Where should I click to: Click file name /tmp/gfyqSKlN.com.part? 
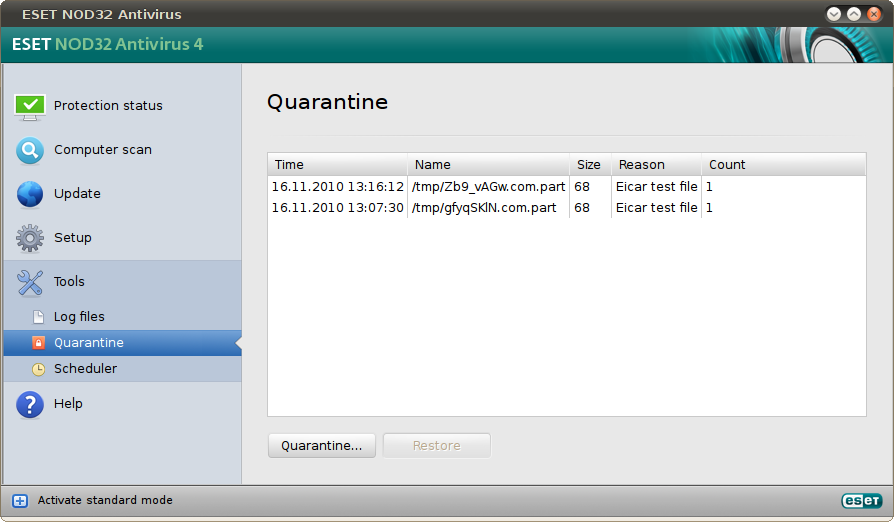coord(484,208)
